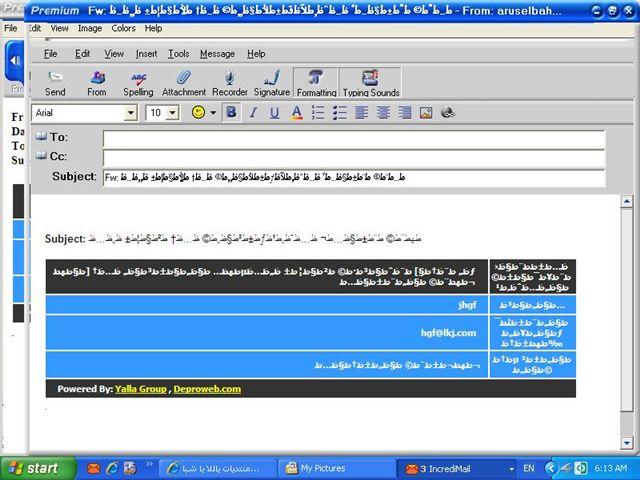
Task: Insert a Signature
Action: pos(271,83)
